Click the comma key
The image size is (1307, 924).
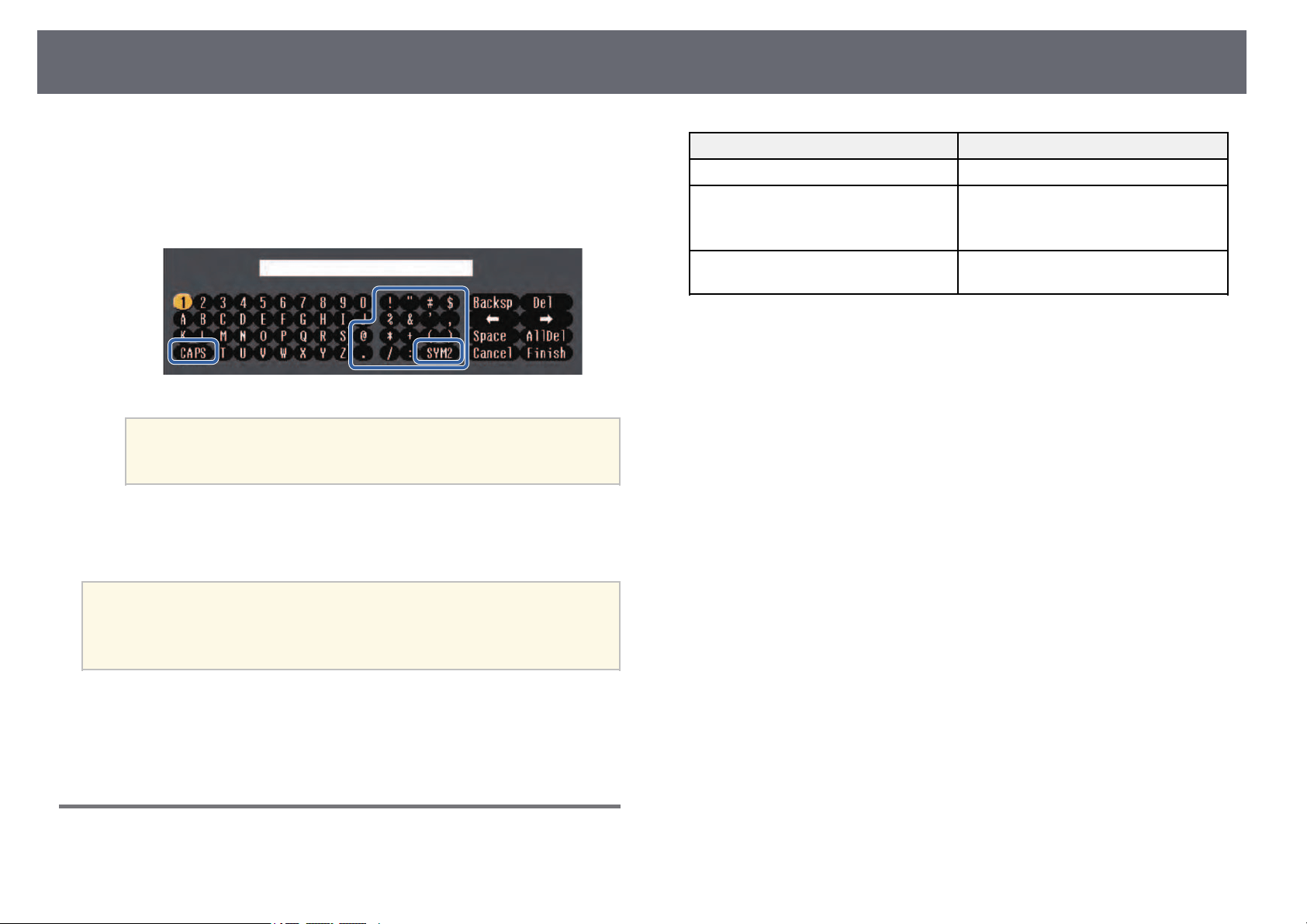pyautogui.click(x=450, y=319)
